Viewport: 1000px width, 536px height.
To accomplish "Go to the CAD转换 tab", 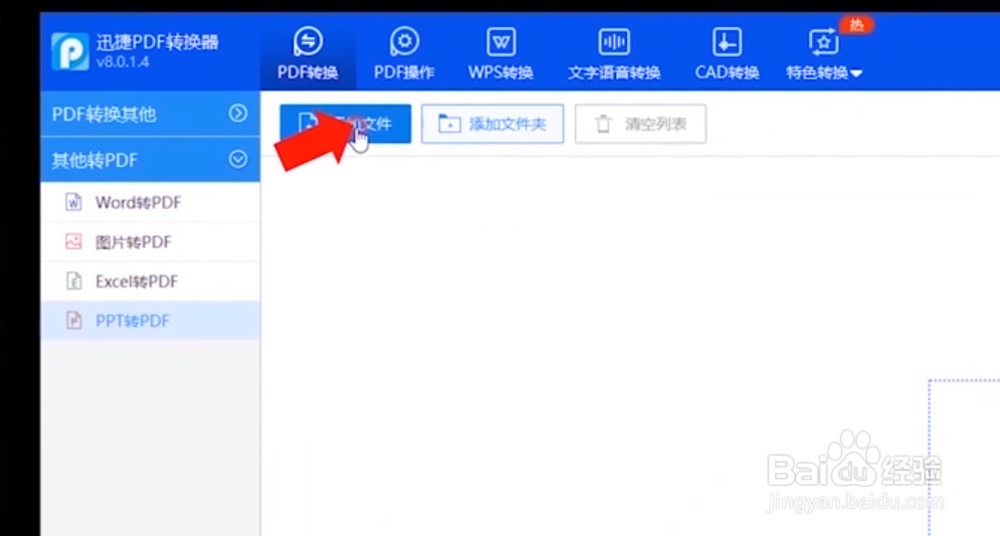I will tap(727, 54).
